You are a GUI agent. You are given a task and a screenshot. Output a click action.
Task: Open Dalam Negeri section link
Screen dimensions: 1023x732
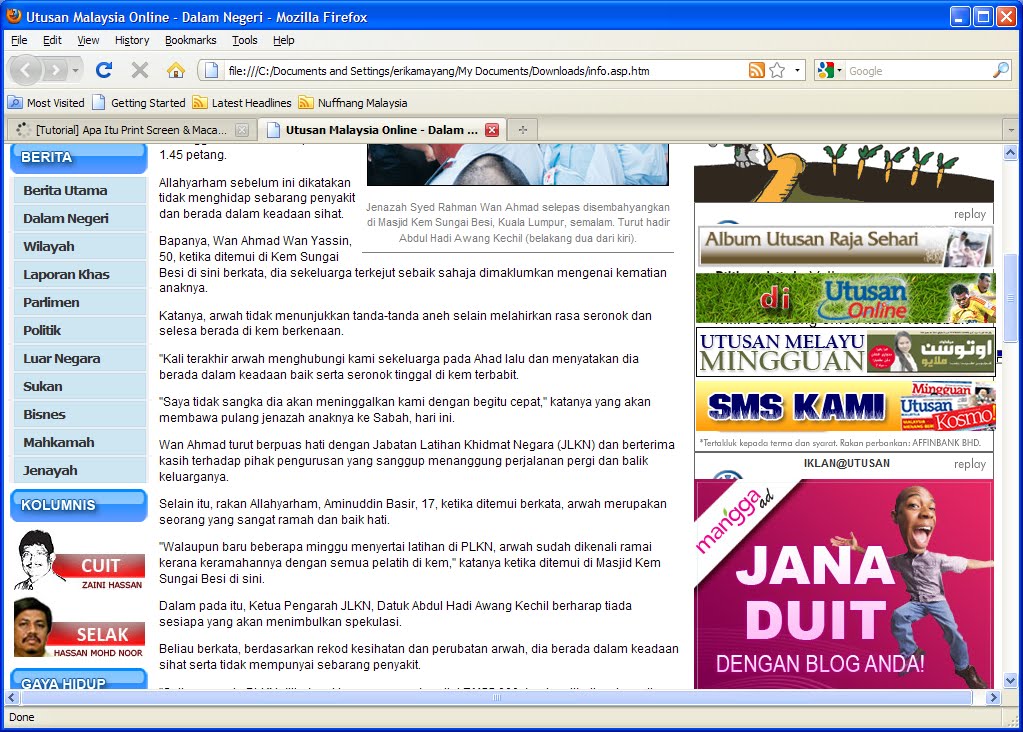point(80,219)
